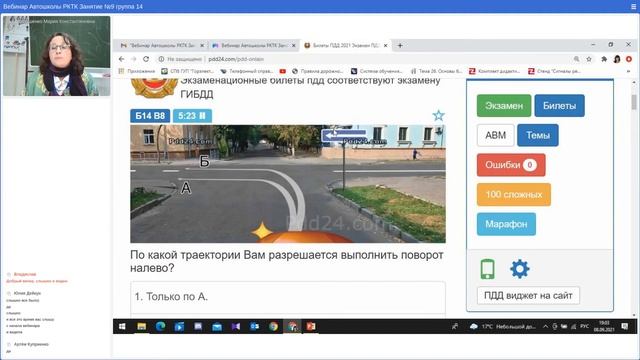Viewport: 640px width, 360px height.
Task: Open the Приложения bookmark
Action: pyautogui.click(x=137, y=71)
